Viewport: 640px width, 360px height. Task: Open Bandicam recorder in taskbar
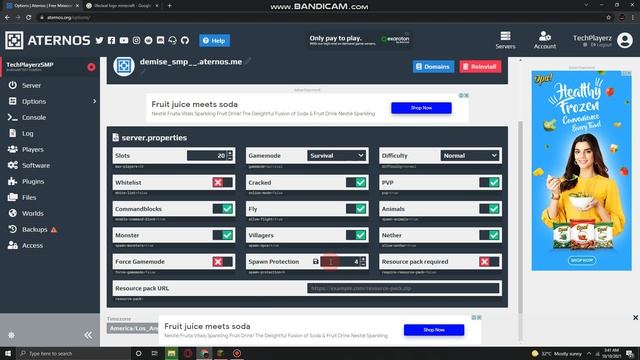pyautogui.click(x=237, y=353)
